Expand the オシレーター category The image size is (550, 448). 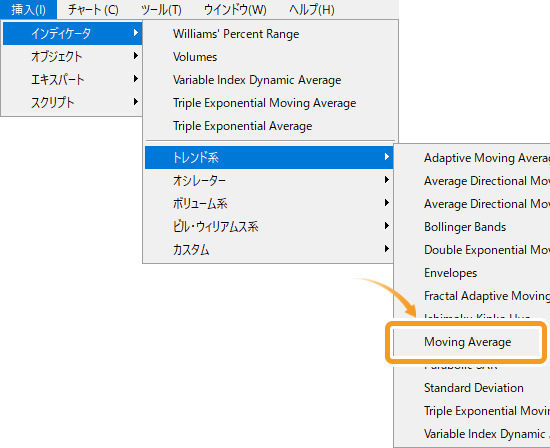click(x=269, y=180)
